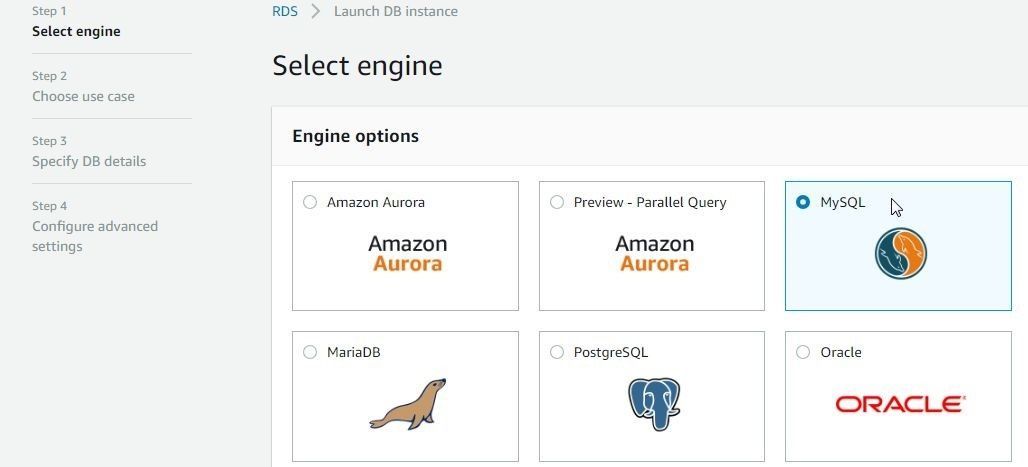The width and height of the screenshot is (1028, 467).
Task: Click the MariaDB seal logo
Action: tap(407, 404)
